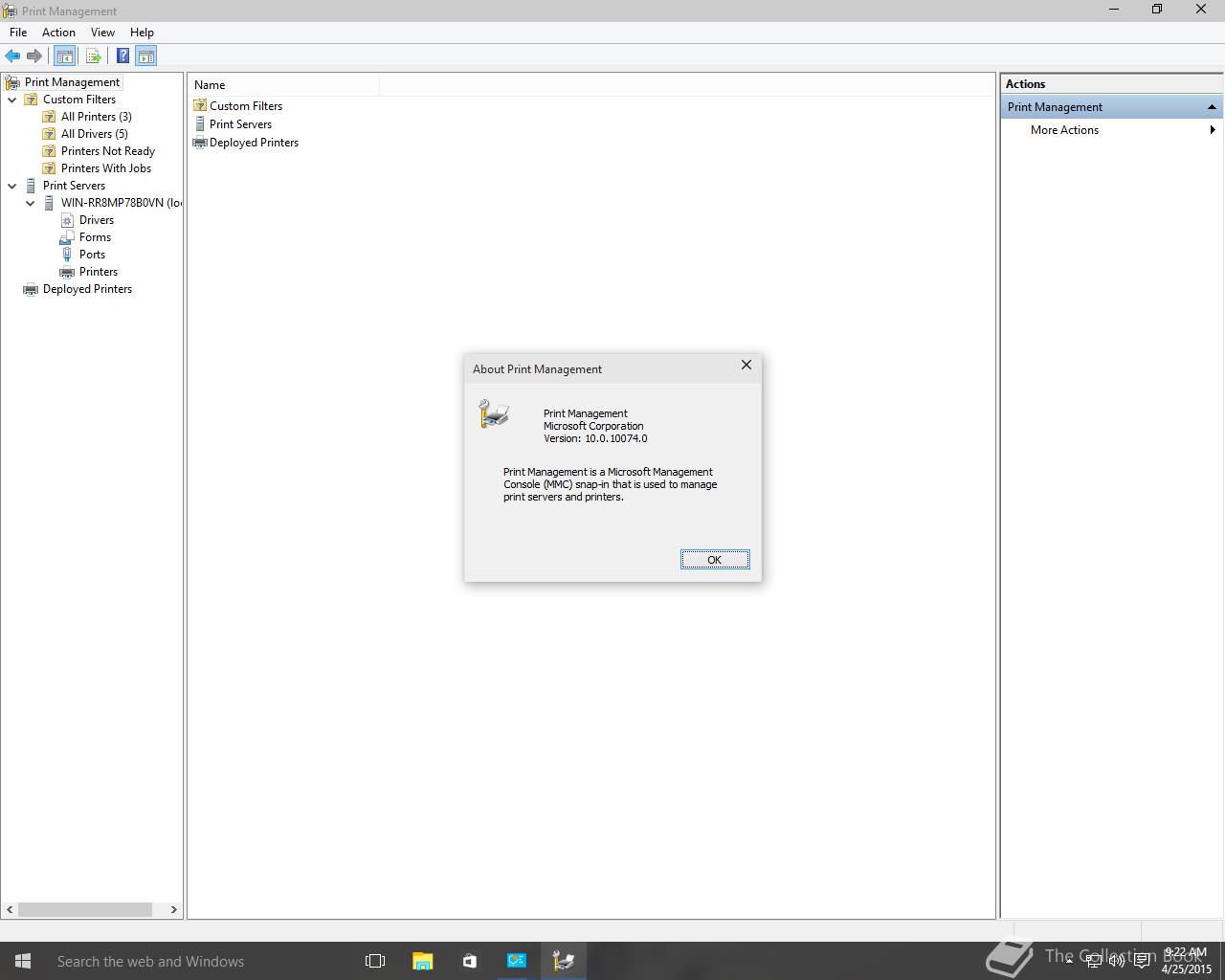Screen dimensions: 1225x980
Task: Open the Help menu
Action: pyautogui.click(x=142, y=32)
